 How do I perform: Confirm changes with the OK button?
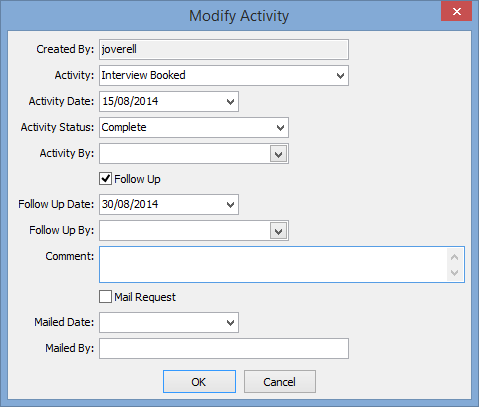click(x=199, y=382)
